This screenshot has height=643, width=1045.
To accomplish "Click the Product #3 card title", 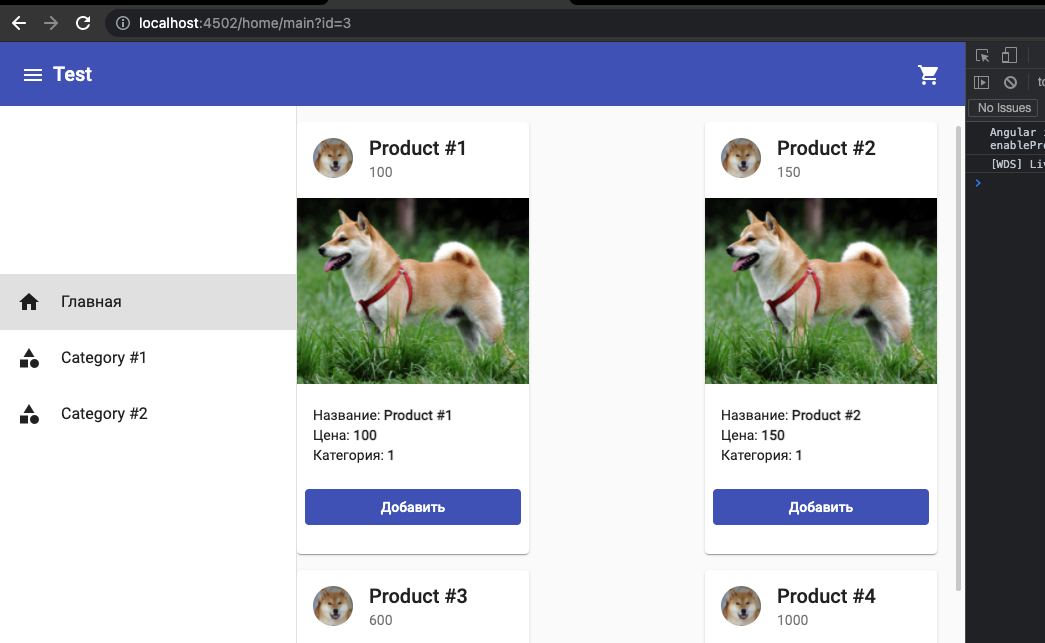I will [418, 596].
